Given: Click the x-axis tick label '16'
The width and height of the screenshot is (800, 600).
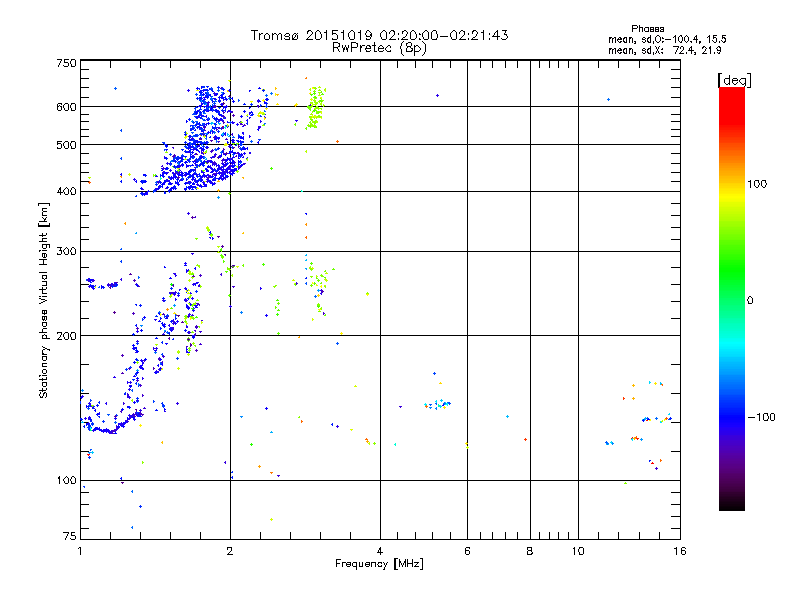Looking at the screenshot, I should (x=680, y=551).
